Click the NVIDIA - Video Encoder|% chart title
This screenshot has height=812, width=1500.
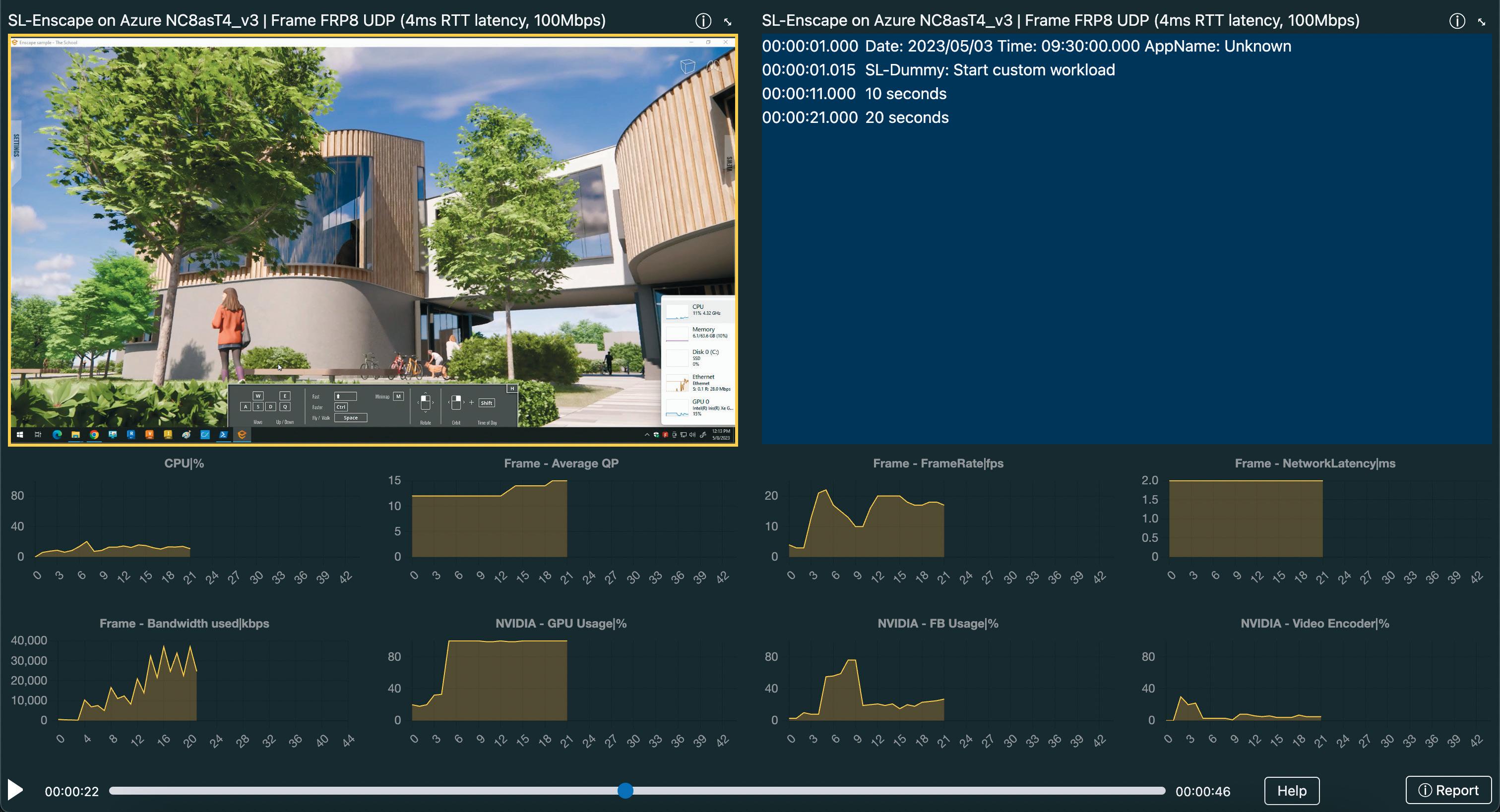pos(1315,624)
